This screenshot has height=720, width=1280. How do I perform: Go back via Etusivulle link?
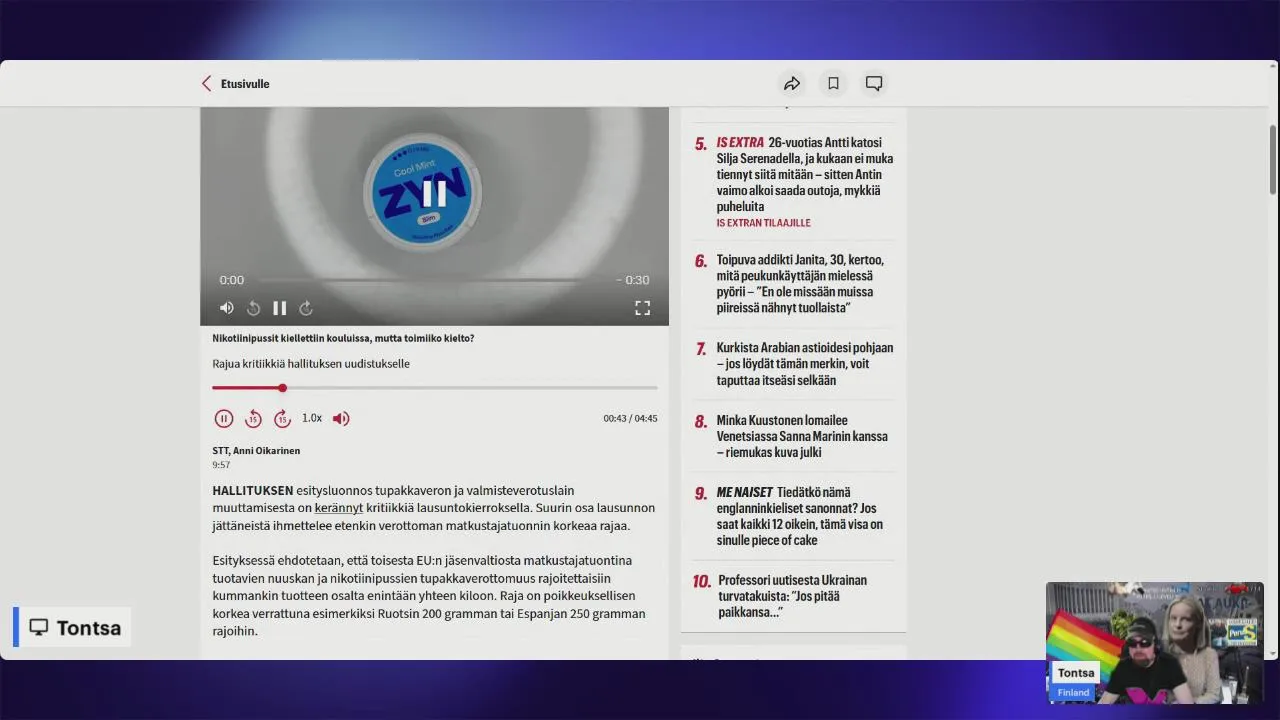236,84
